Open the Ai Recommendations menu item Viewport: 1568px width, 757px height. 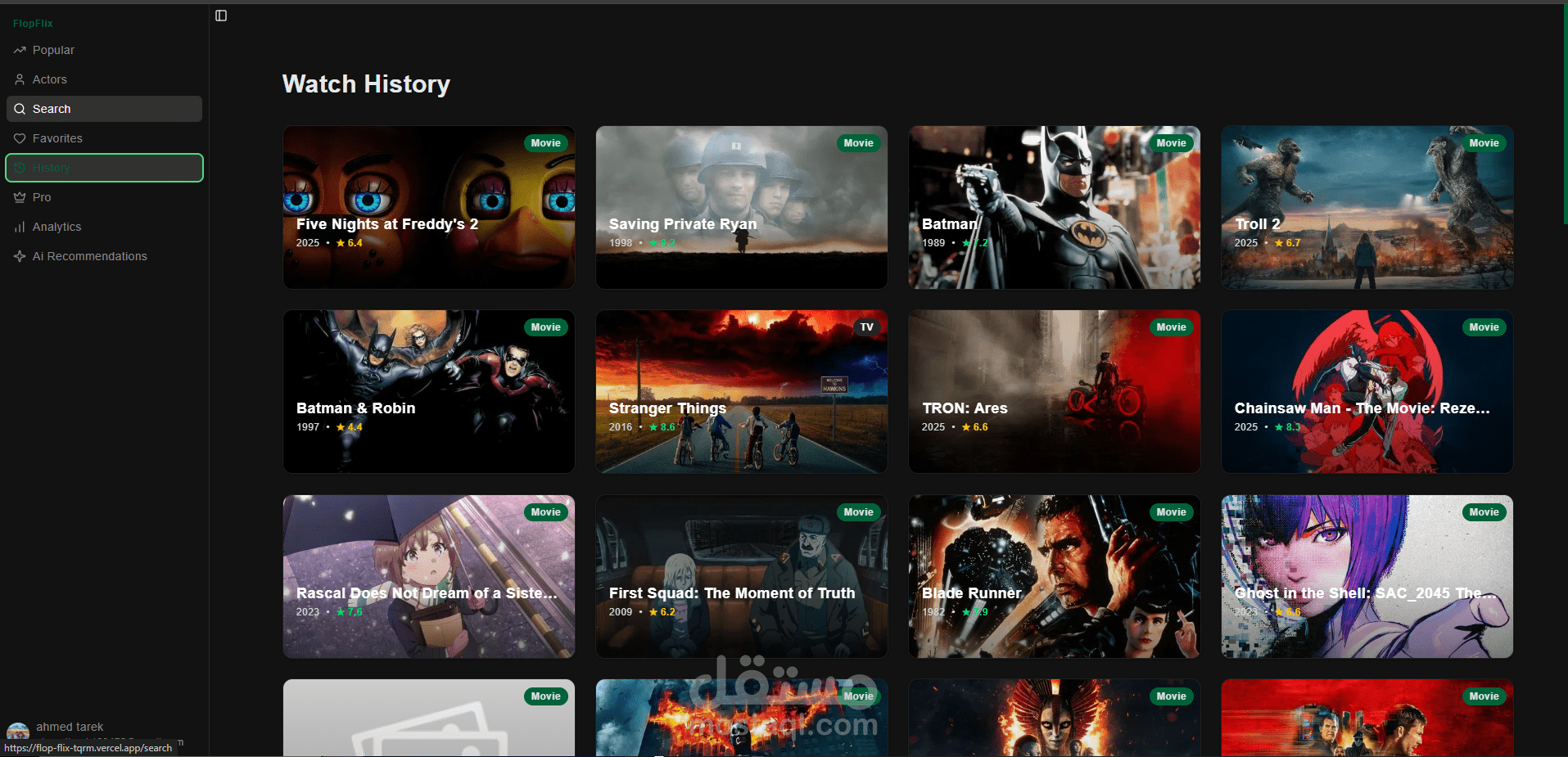(104, 256)
